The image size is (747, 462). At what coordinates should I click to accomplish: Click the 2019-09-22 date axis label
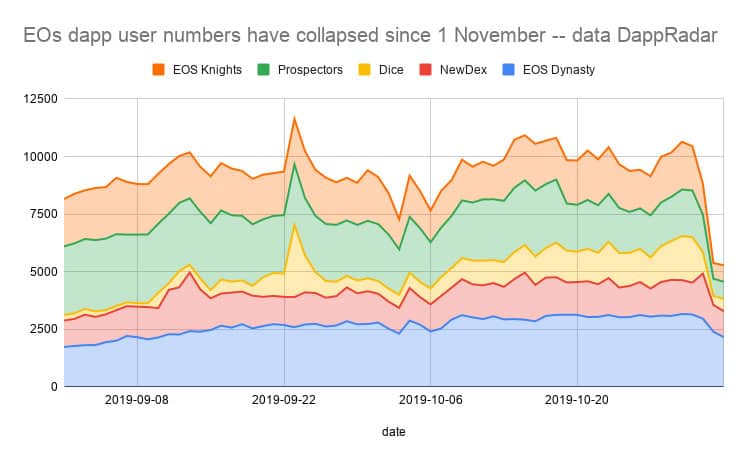283,400
